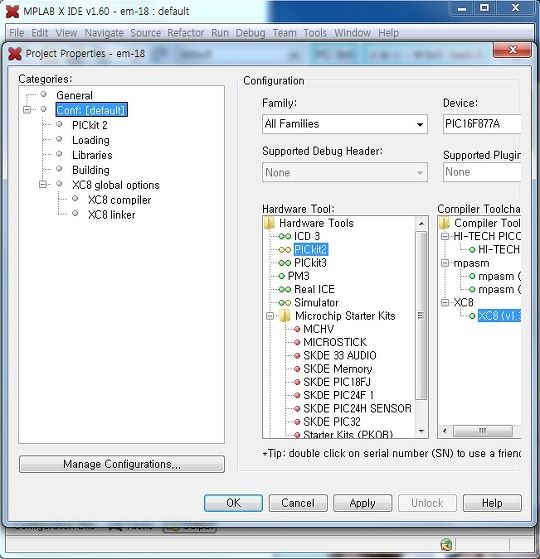Click the PM3 programmer icon
Screen dimensions: 540x559
pos(281,276)
